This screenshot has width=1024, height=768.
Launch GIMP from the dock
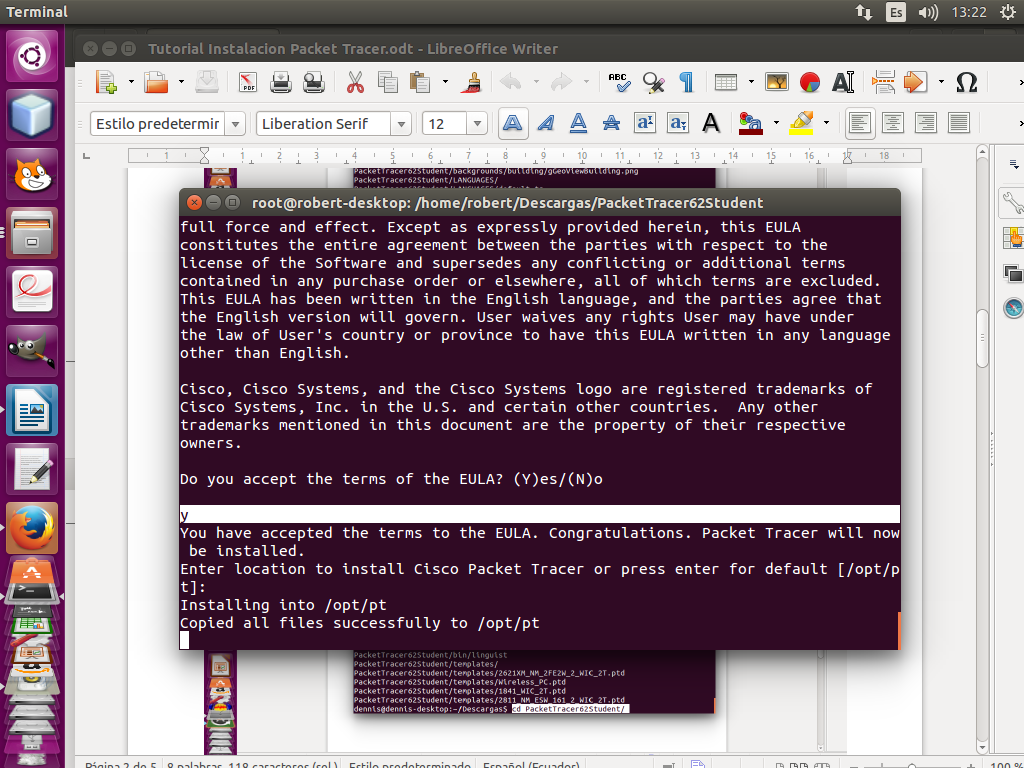[x=31, y=351]
